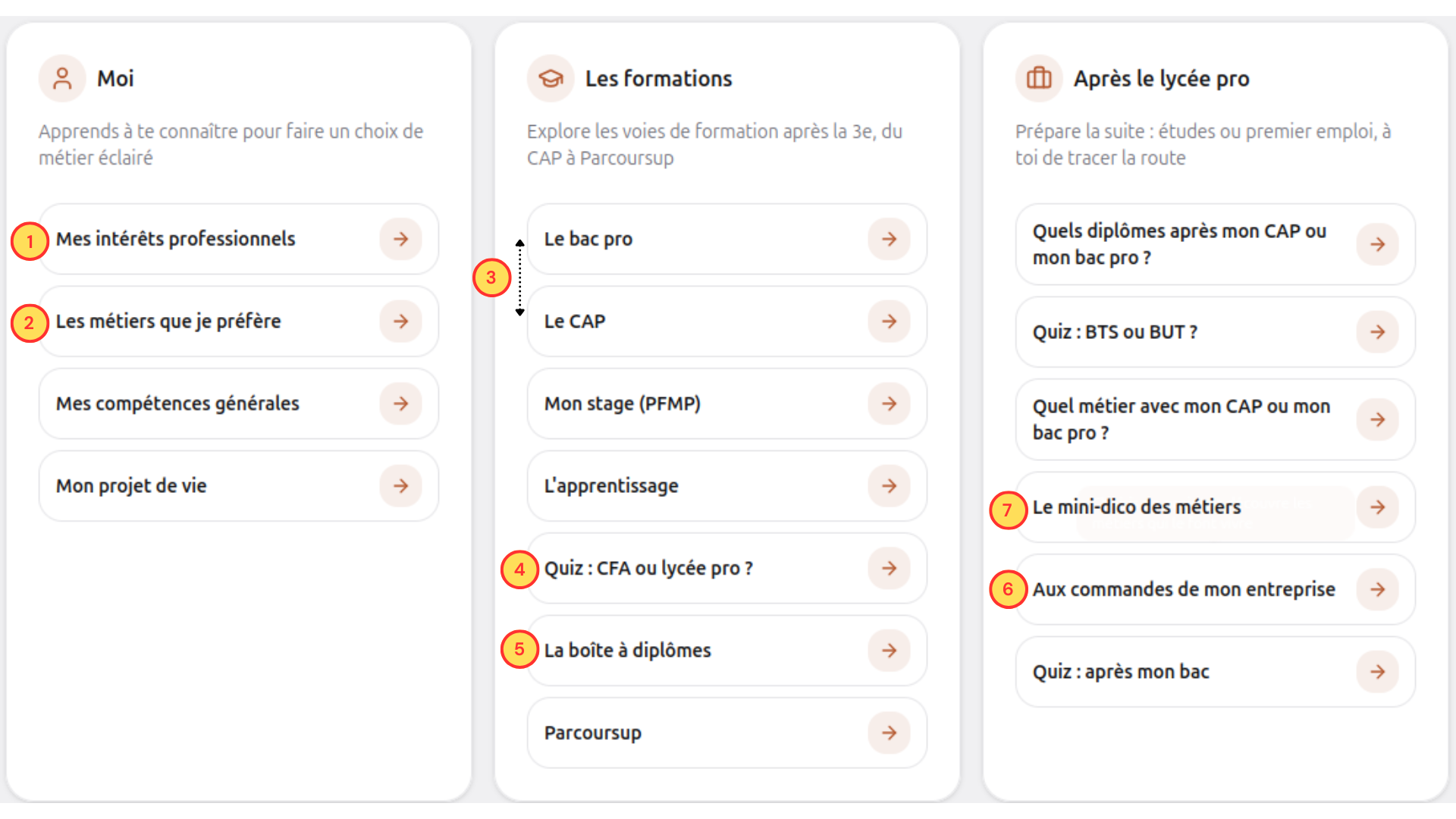Click the arrow icon on Parcoursup row
This screenshot has width=1456, height=819.
889,733
